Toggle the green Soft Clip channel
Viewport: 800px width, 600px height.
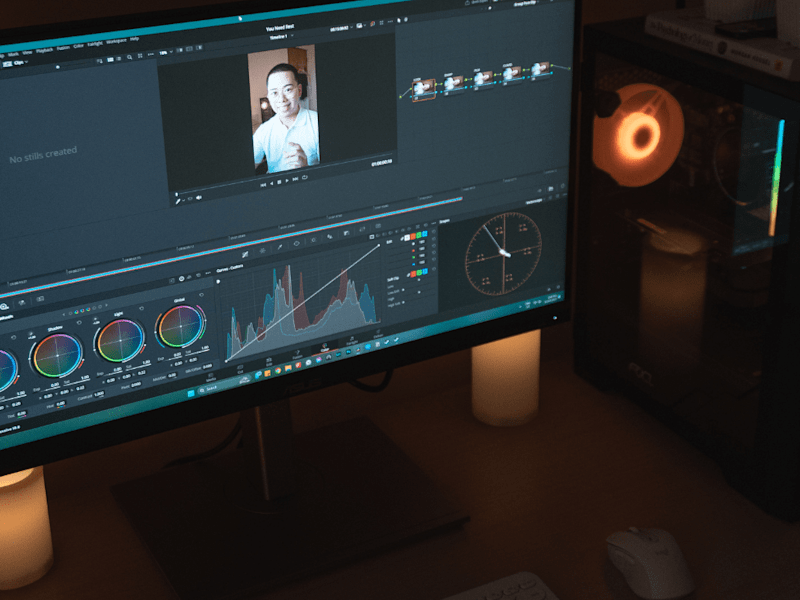click(x=419, y=272)
